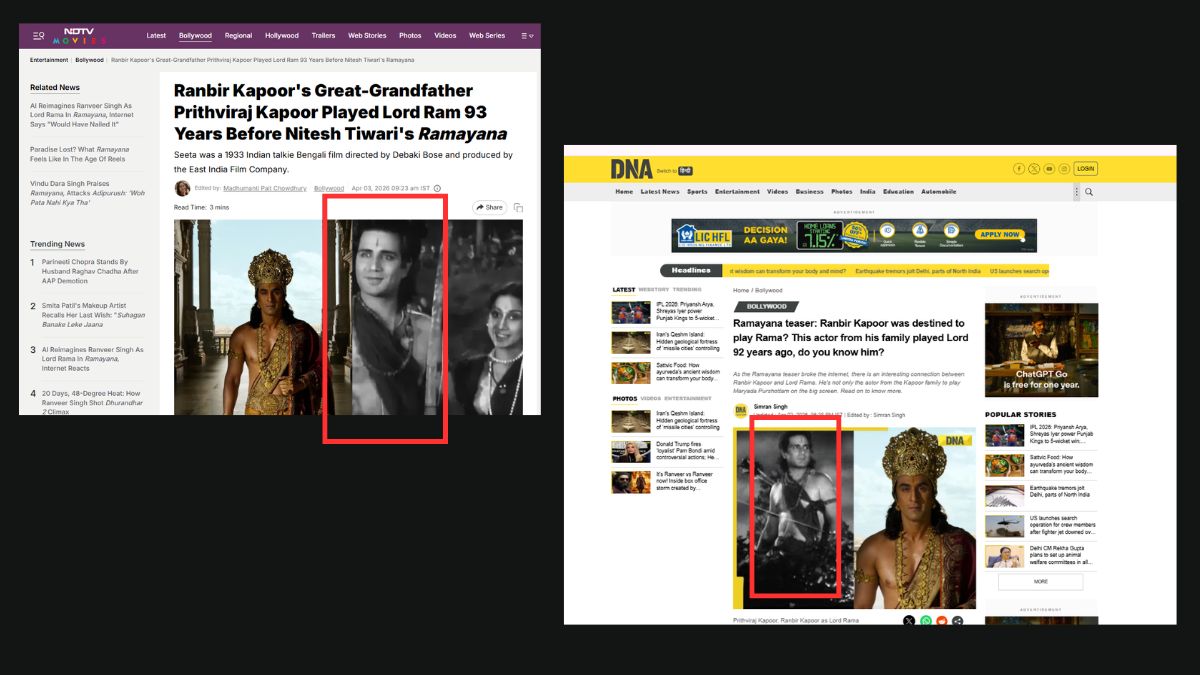Open DNA Facebook page icon
Screen dimensions: 1200x675
1019,169
